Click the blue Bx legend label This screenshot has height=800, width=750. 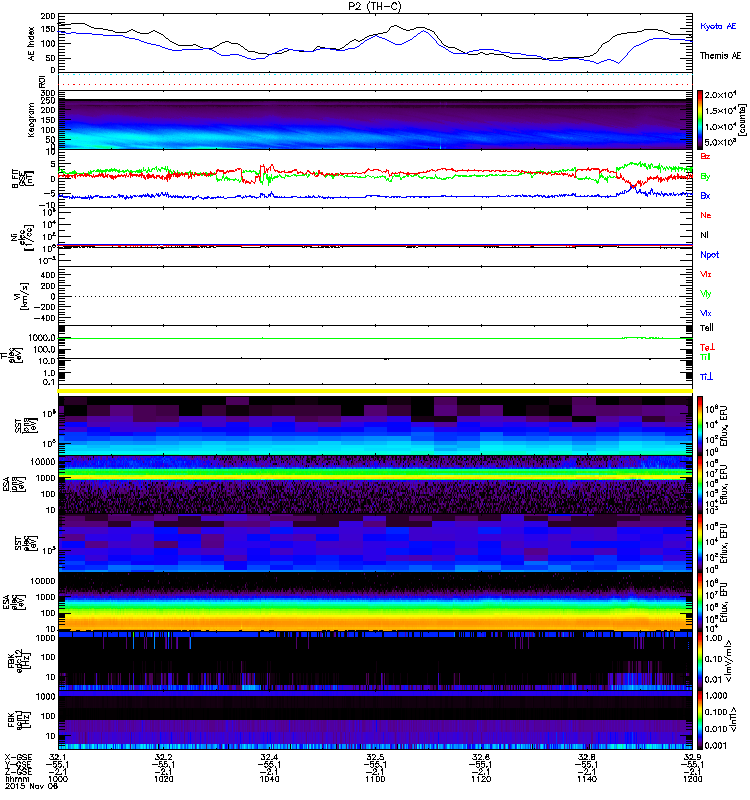click(705, 195)
